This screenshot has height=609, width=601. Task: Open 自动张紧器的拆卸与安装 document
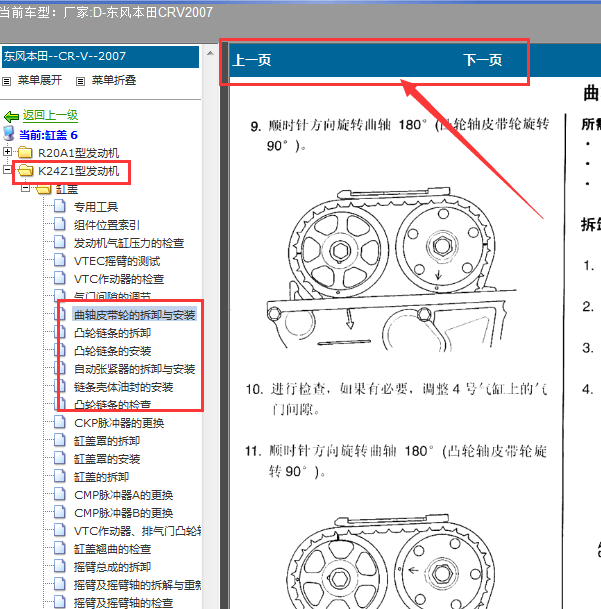coord(134,369)
